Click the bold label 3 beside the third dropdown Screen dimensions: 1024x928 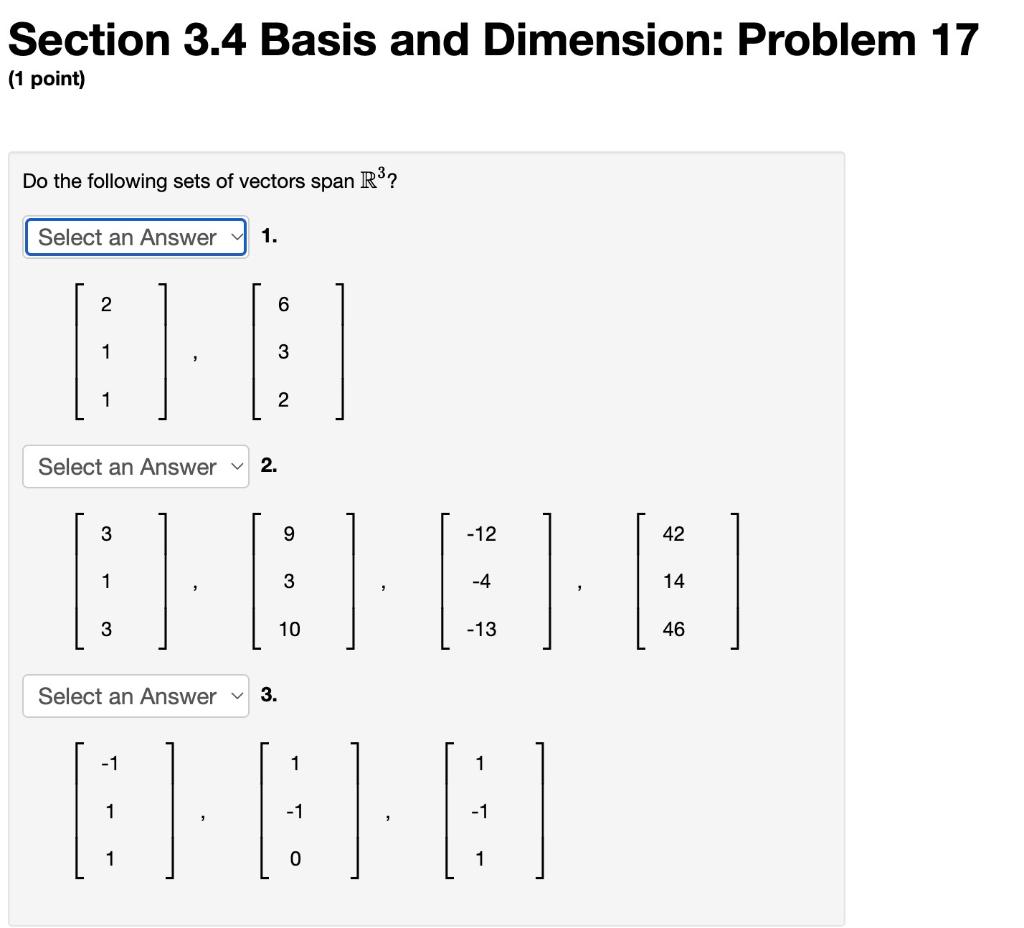[265, 696]
